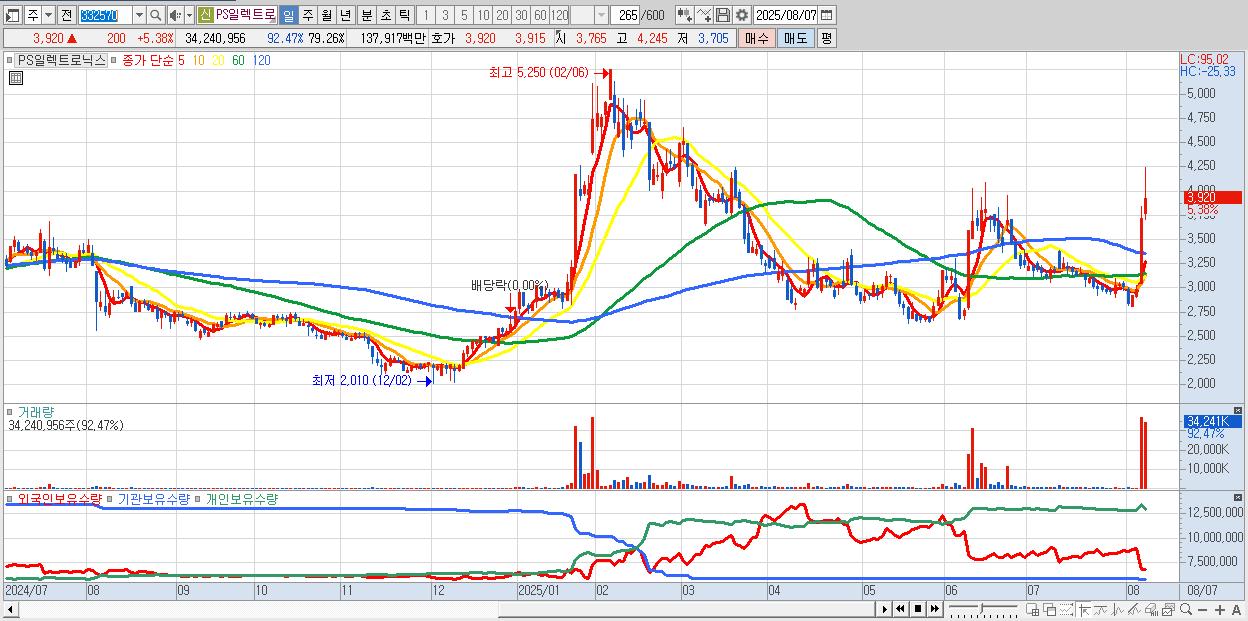The image size is (1248, 621).
Task: Click the 외국인보유수량 legend color marker
Action: (11, 498)
